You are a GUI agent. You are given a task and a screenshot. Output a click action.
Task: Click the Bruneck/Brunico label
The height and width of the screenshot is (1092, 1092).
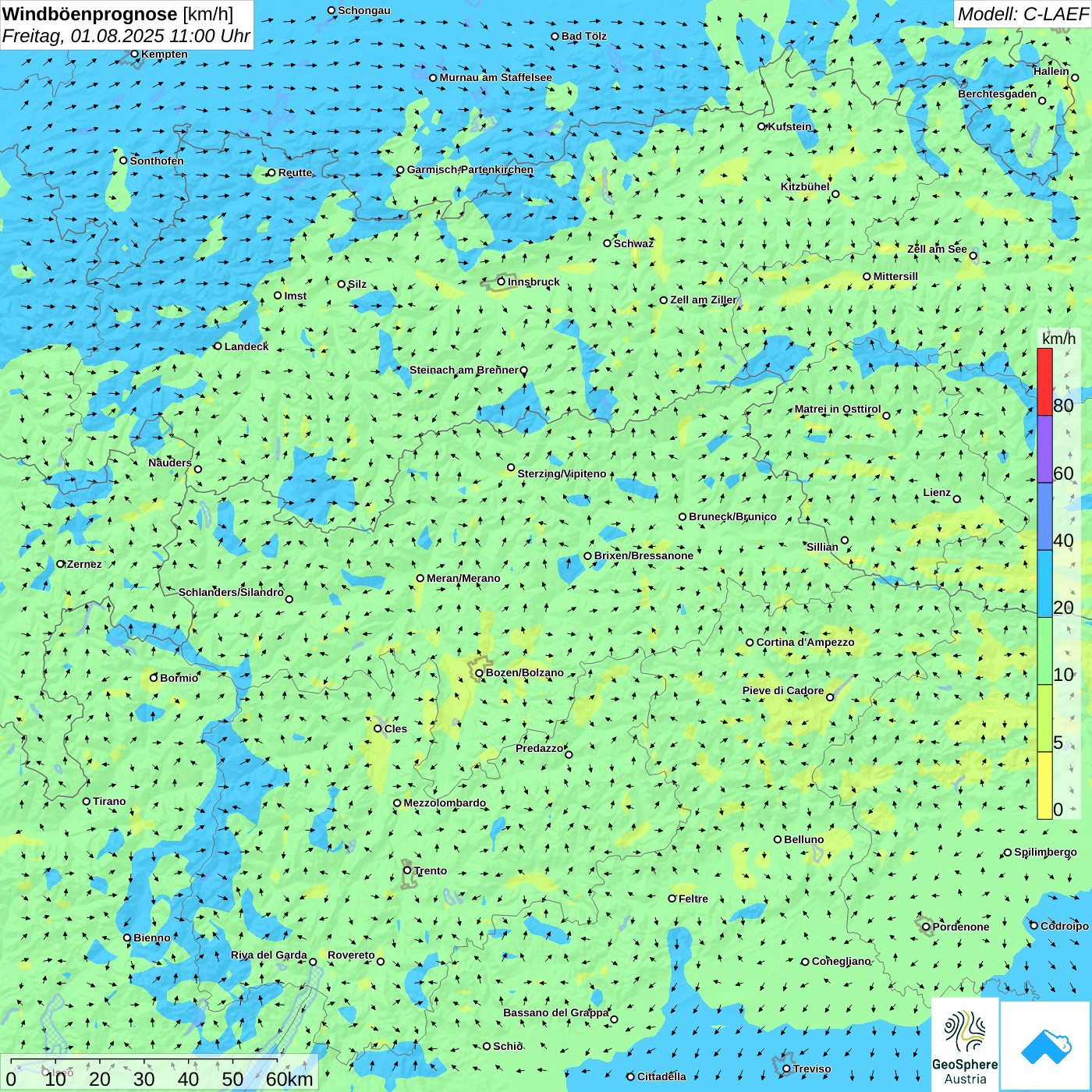732,516
